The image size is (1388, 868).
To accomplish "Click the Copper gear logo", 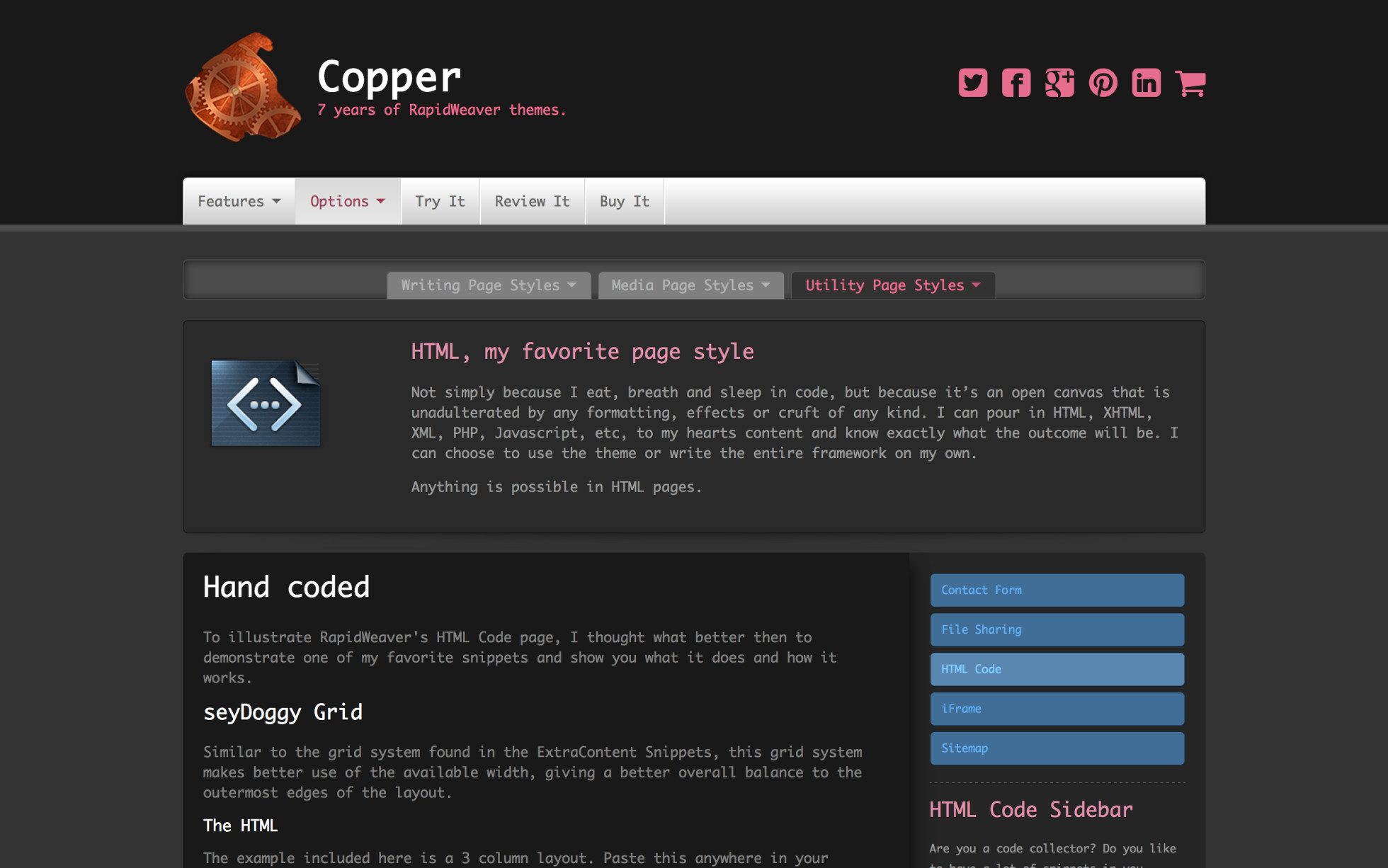I will (243, 88).
